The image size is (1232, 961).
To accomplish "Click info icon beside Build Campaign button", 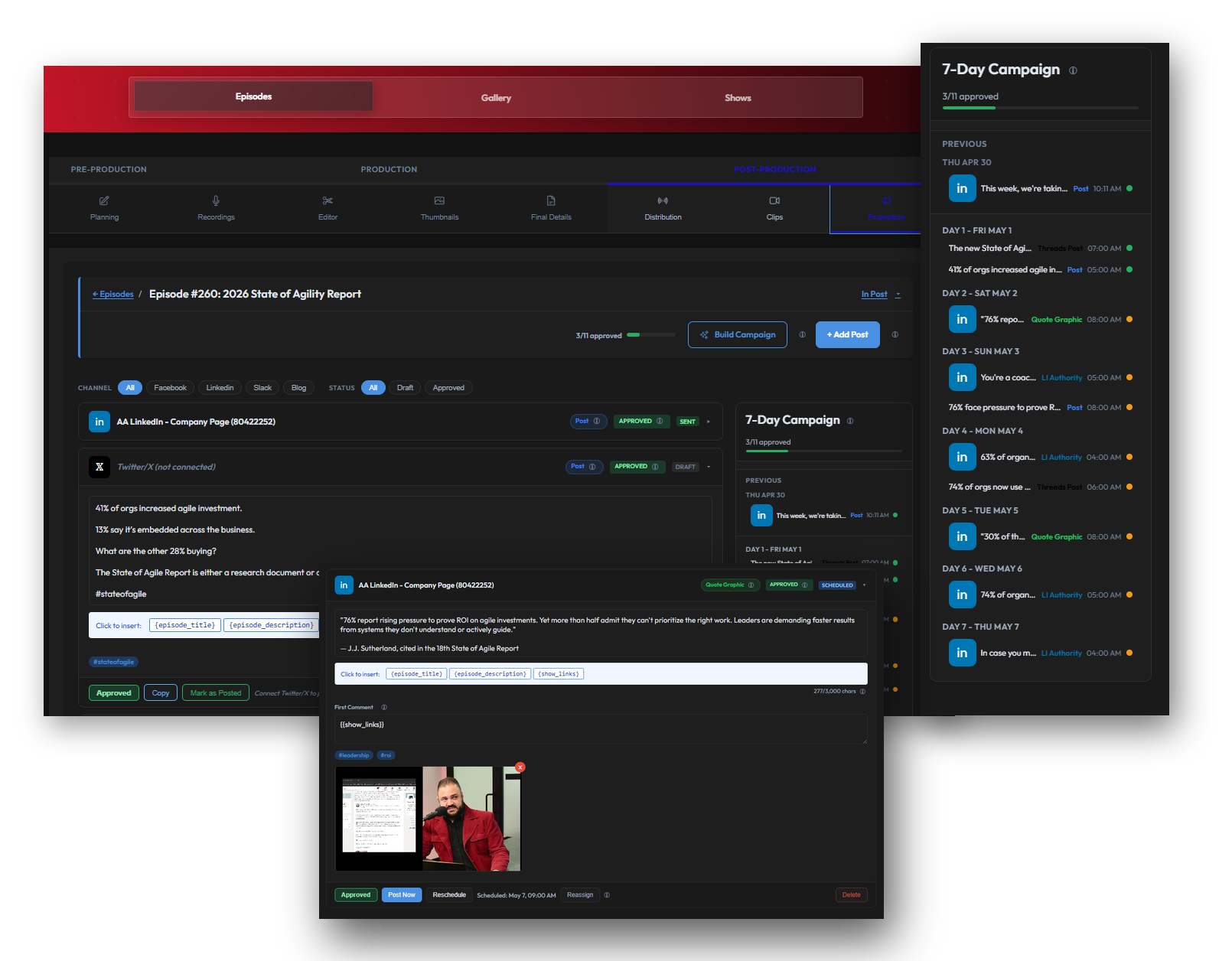I will [x=802, y=334].
